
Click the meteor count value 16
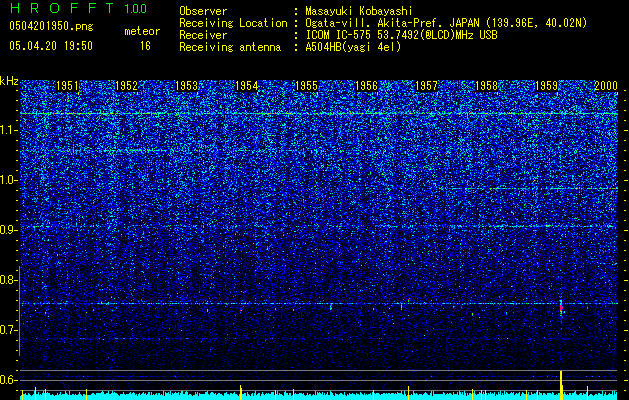click(145, 46)
